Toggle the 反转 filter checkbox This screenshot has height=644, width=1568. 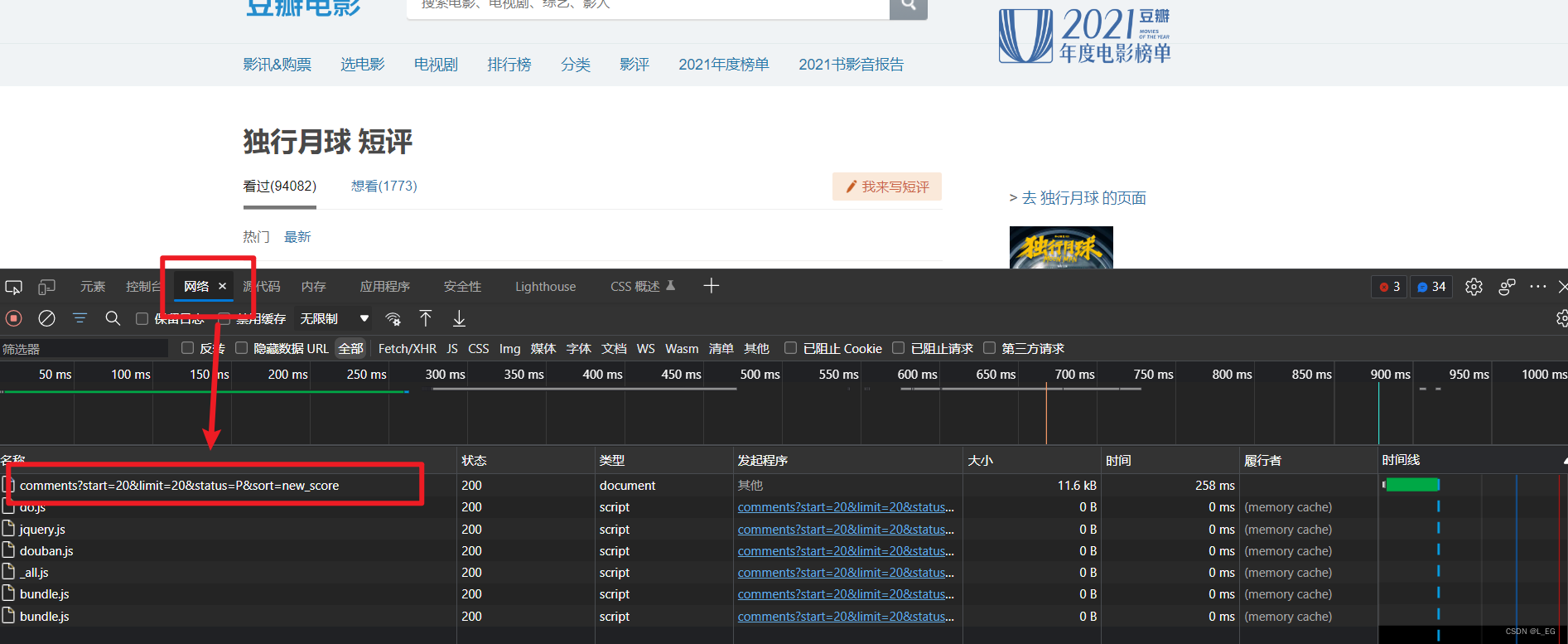click(x=187, y=348)
